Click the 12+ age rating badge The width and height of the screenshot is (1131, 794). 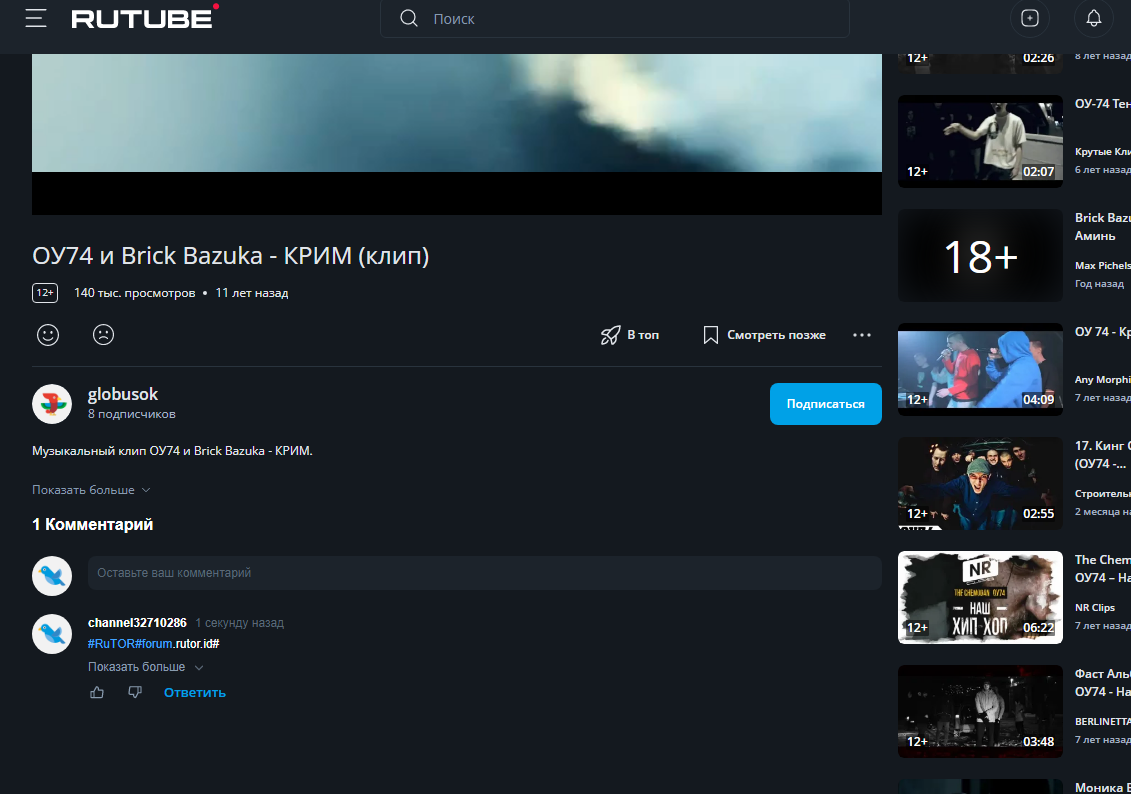click(x=45, y=293)
